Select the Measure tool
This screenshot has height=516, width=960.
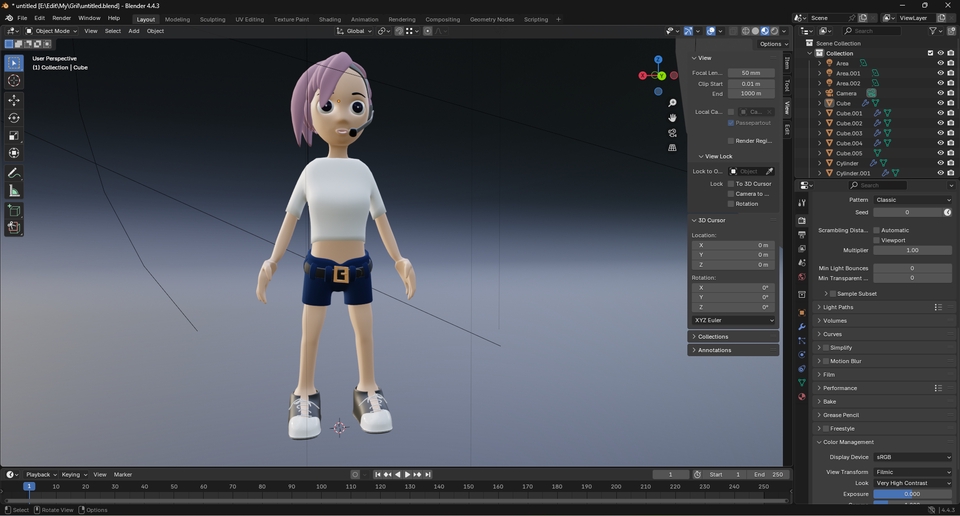point(14,191)
